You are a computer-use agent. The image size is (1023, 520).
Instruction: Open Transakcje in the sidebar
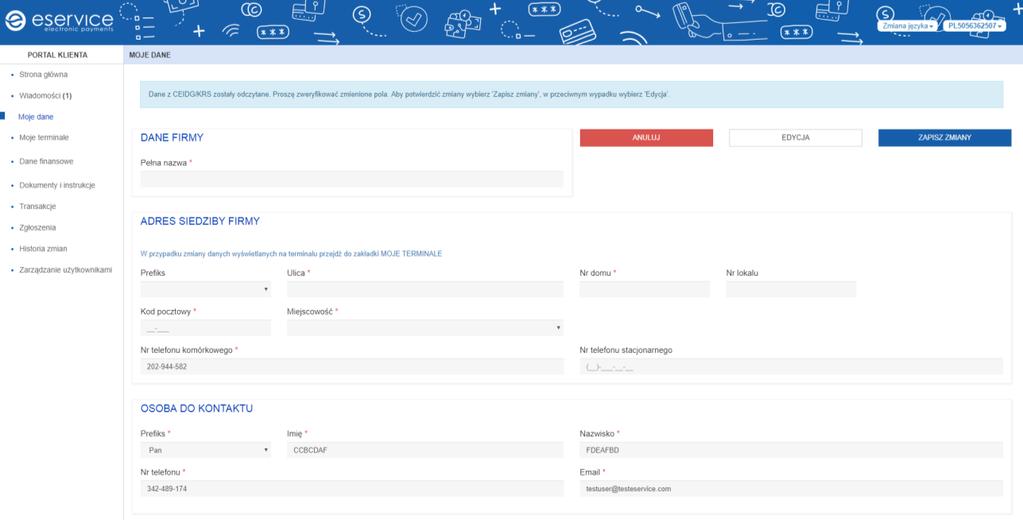pos(38,206)
